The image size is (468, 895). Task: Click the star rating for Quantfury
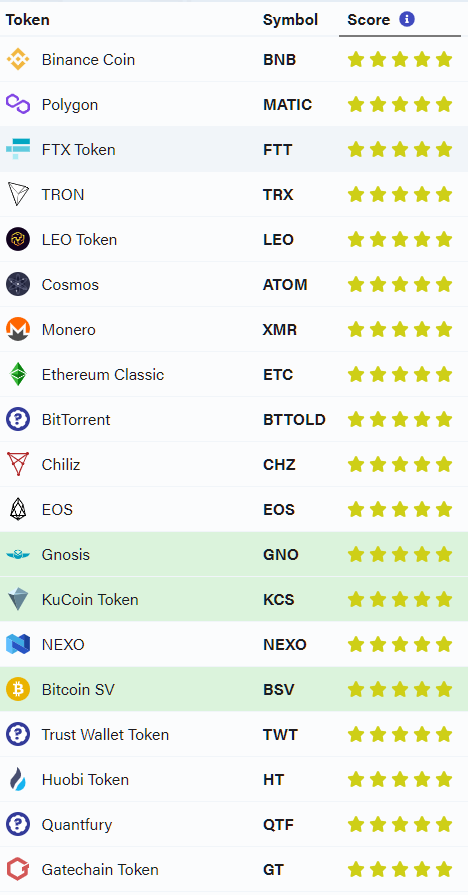click(400, 824)
